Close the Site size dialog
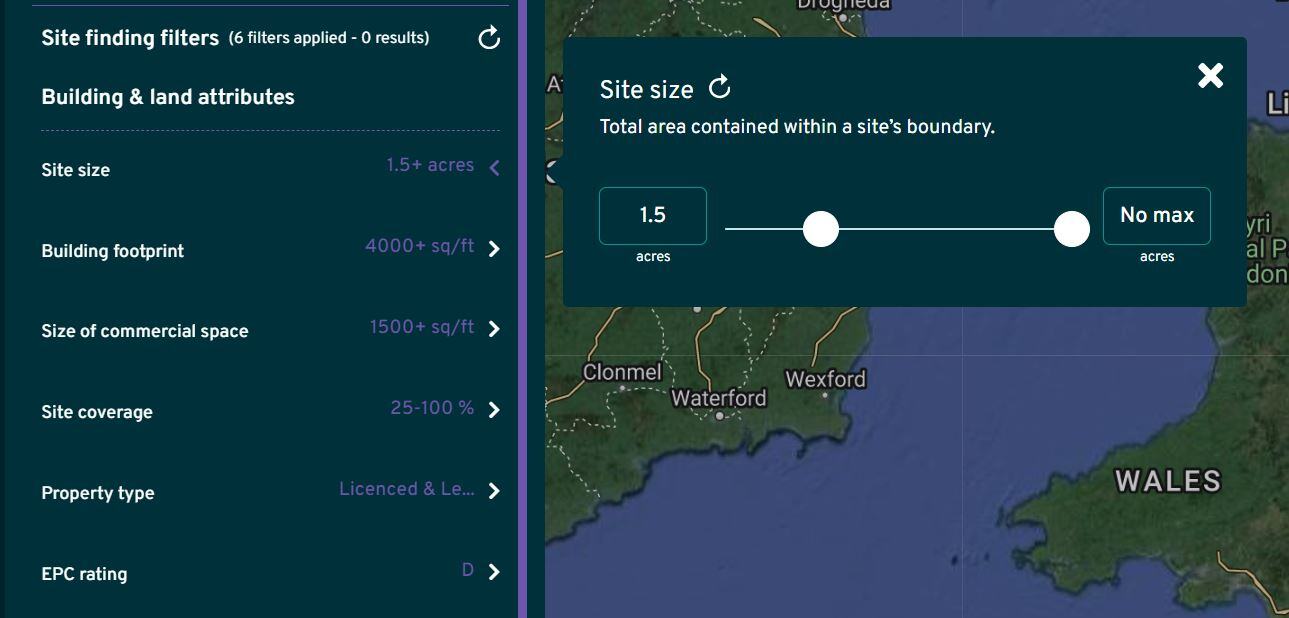 pyautogui.click(x=1210, y=75)
